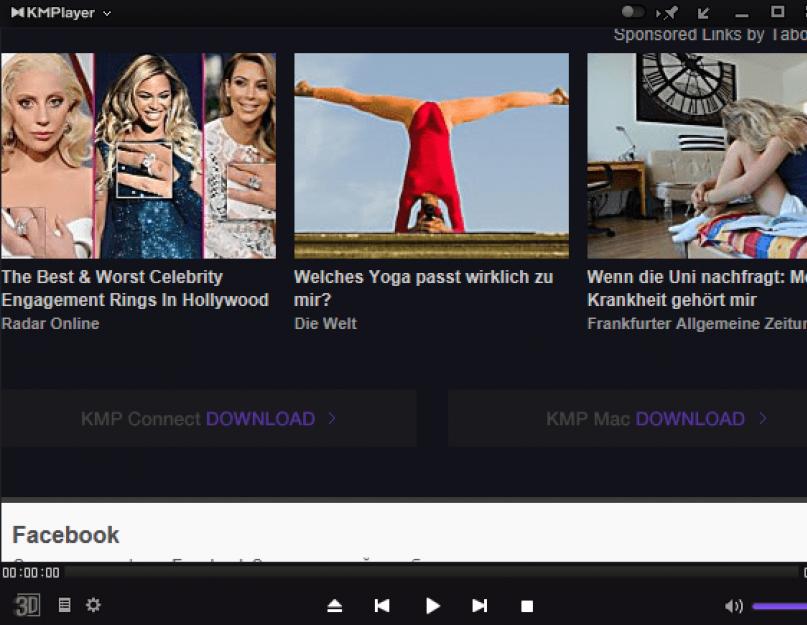
Task: Skip to the next track
Action: pyautogui.click(x=480, y=606)
